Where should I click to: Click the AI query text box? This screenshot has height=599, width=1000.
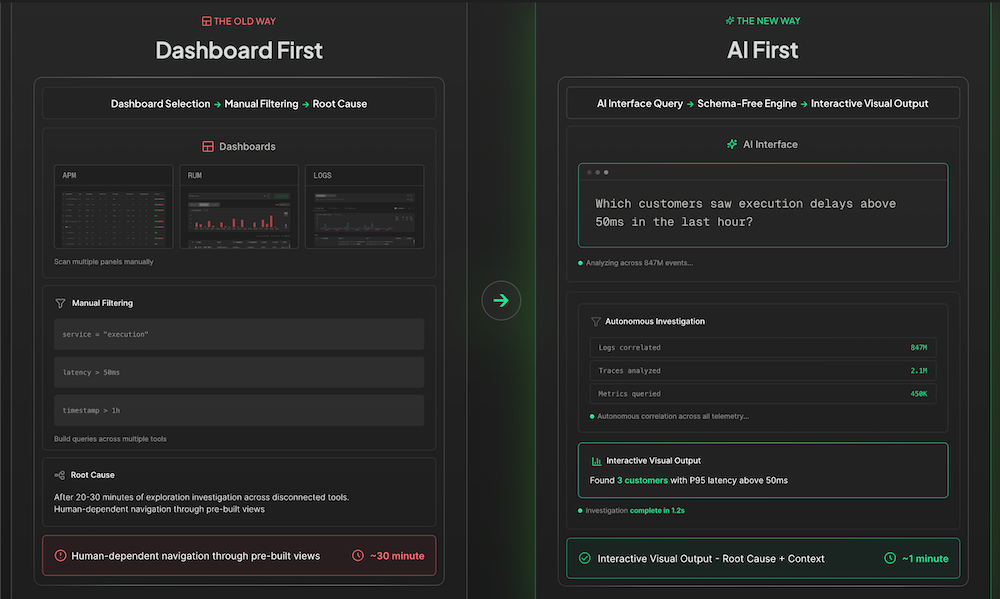[x=763, y=205]
